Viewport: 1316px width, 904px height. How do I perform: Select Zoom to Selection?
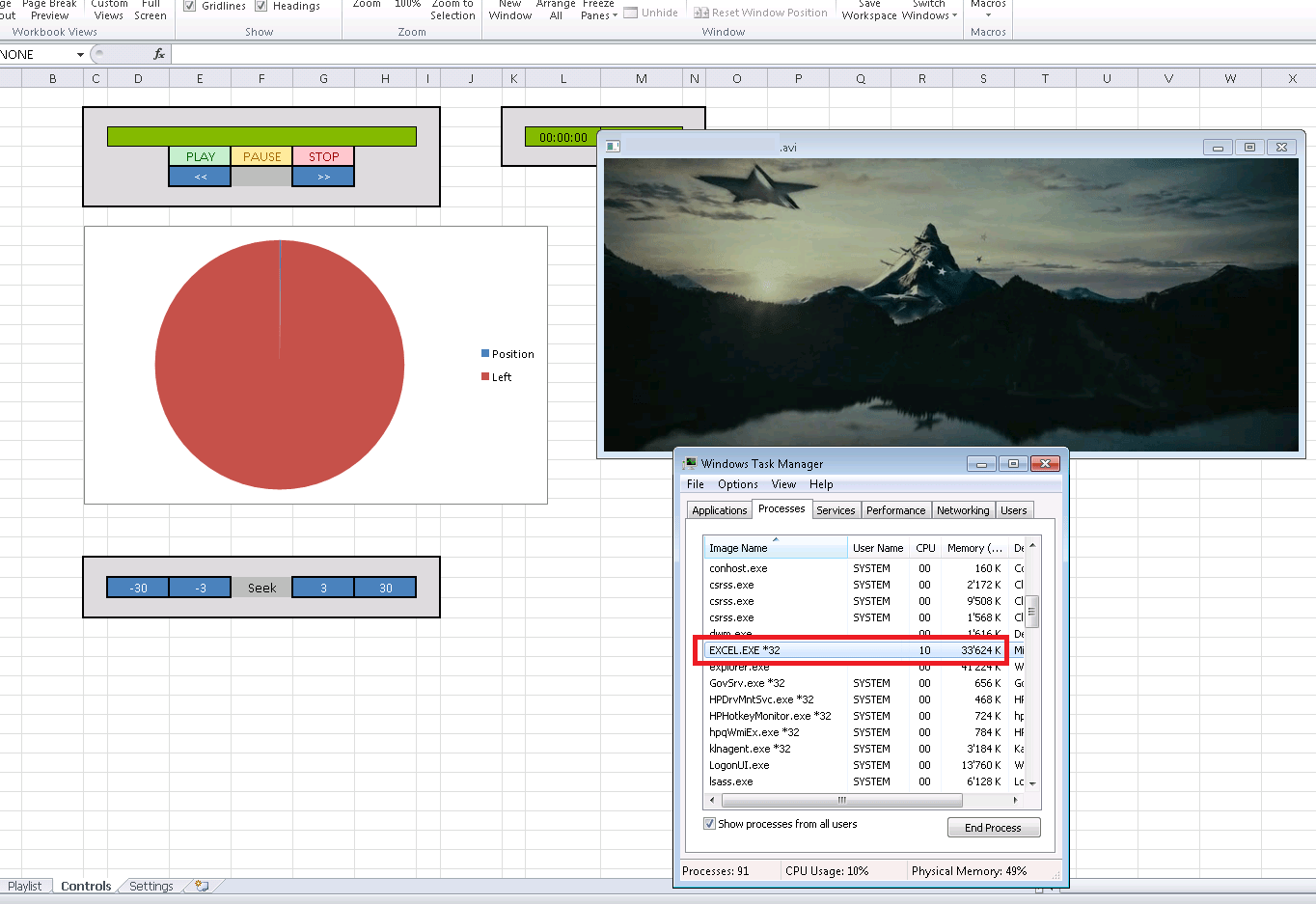(452, 11)
